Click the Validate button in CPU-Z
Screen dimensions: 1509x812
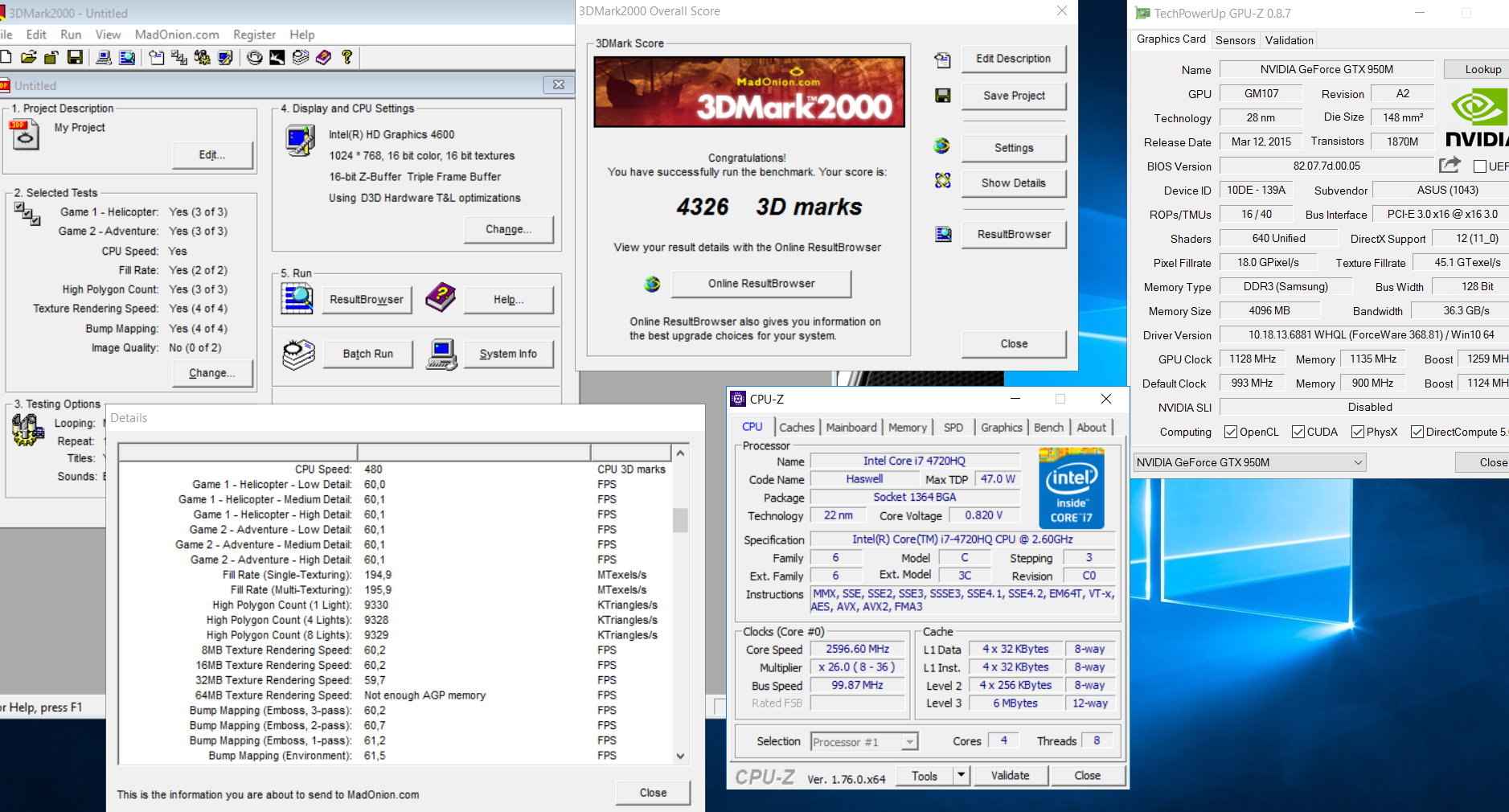pyautogui.click(x=1010, y=775)
